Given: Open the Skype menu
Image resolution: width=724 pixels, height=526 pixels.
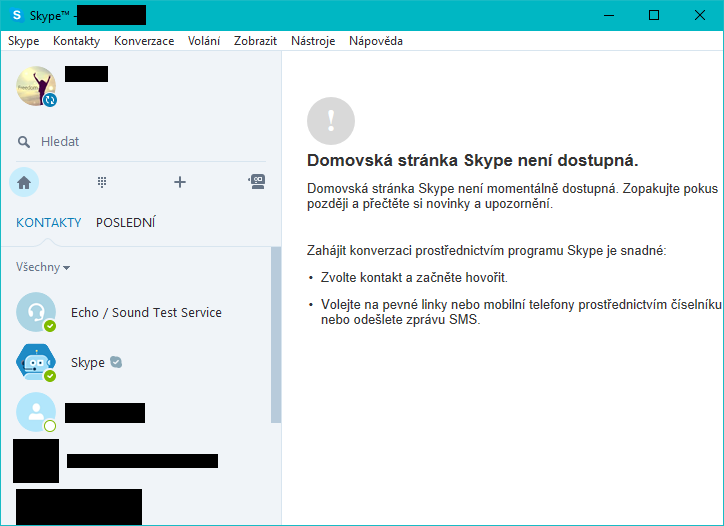Looking at the screenshot, I should tap(23, 41).
